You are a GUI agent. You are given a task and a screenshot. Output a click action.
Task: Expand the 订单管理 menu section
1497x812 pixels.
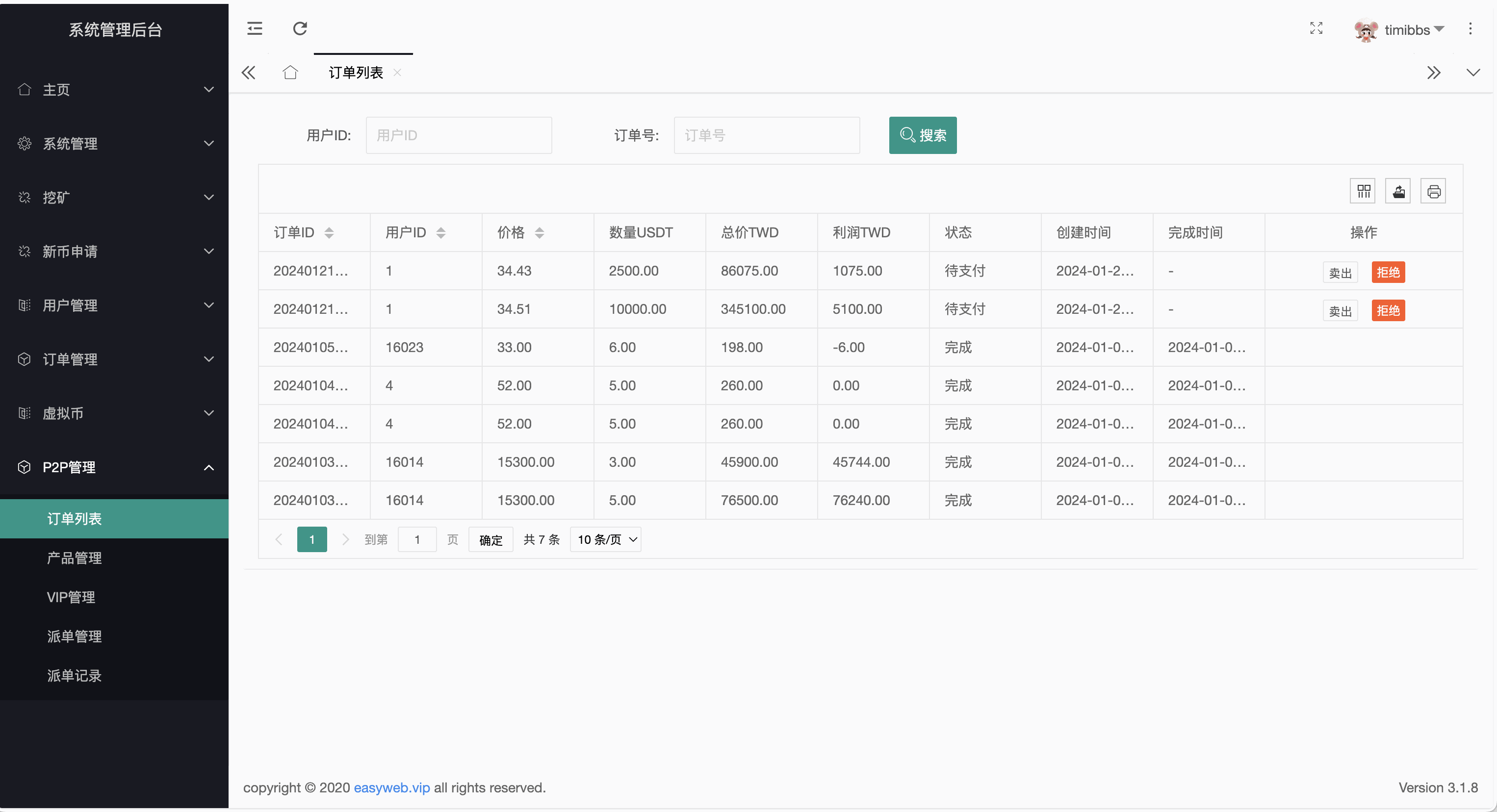click(x=114, y=359)
